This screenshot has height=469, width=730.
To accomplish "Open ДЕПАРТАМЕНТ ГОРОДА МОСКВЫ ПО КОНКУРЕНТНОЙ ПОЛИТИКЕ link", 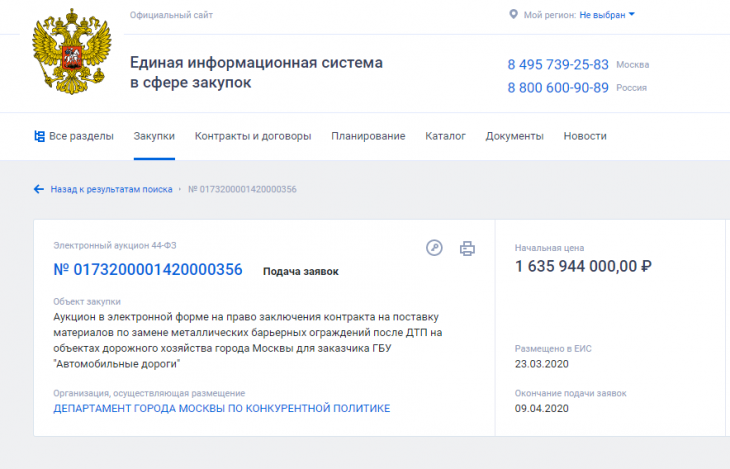I will pos(222,408).
